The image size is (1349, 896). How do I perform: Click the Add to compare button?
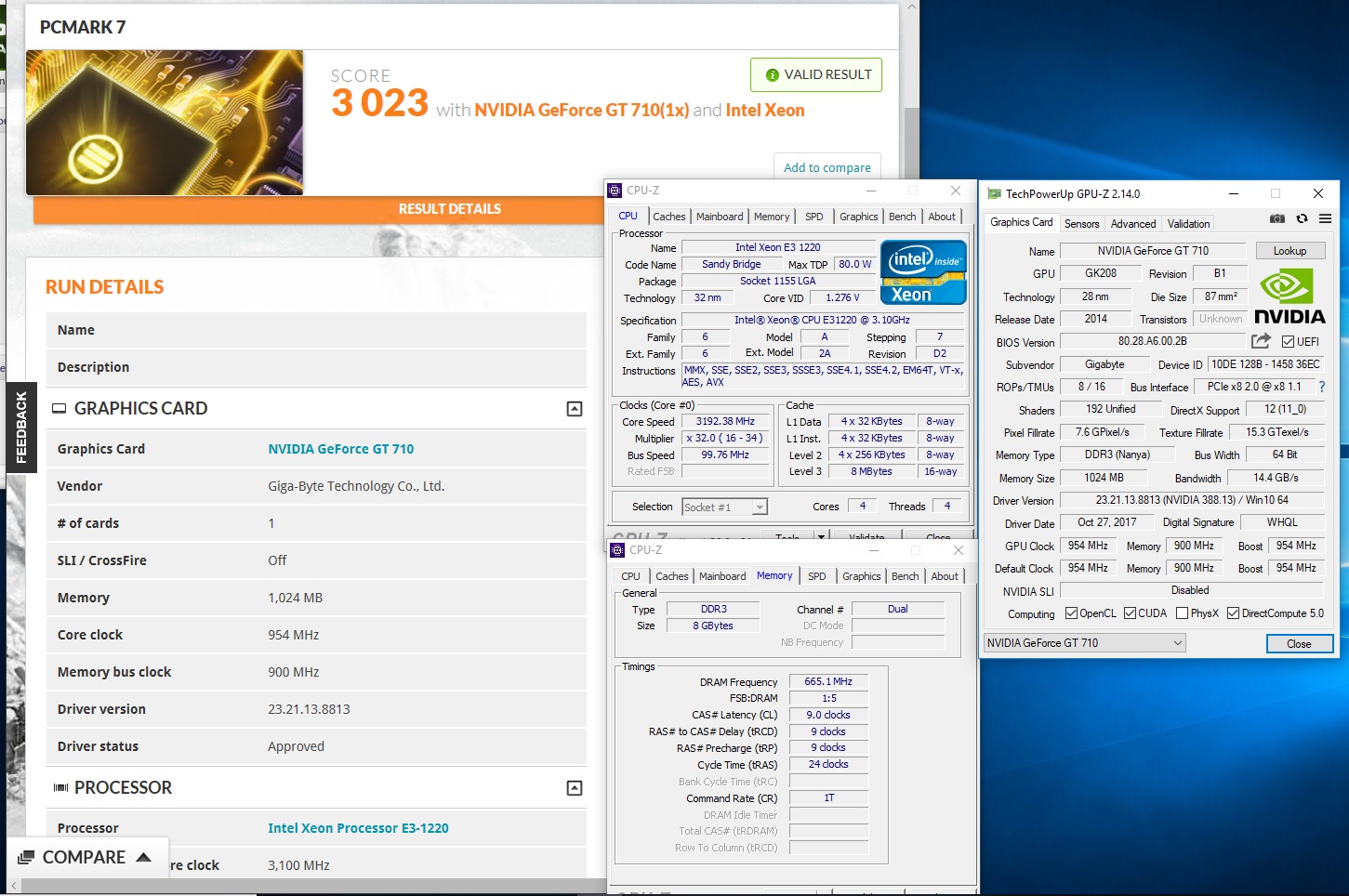coord(827,167)
